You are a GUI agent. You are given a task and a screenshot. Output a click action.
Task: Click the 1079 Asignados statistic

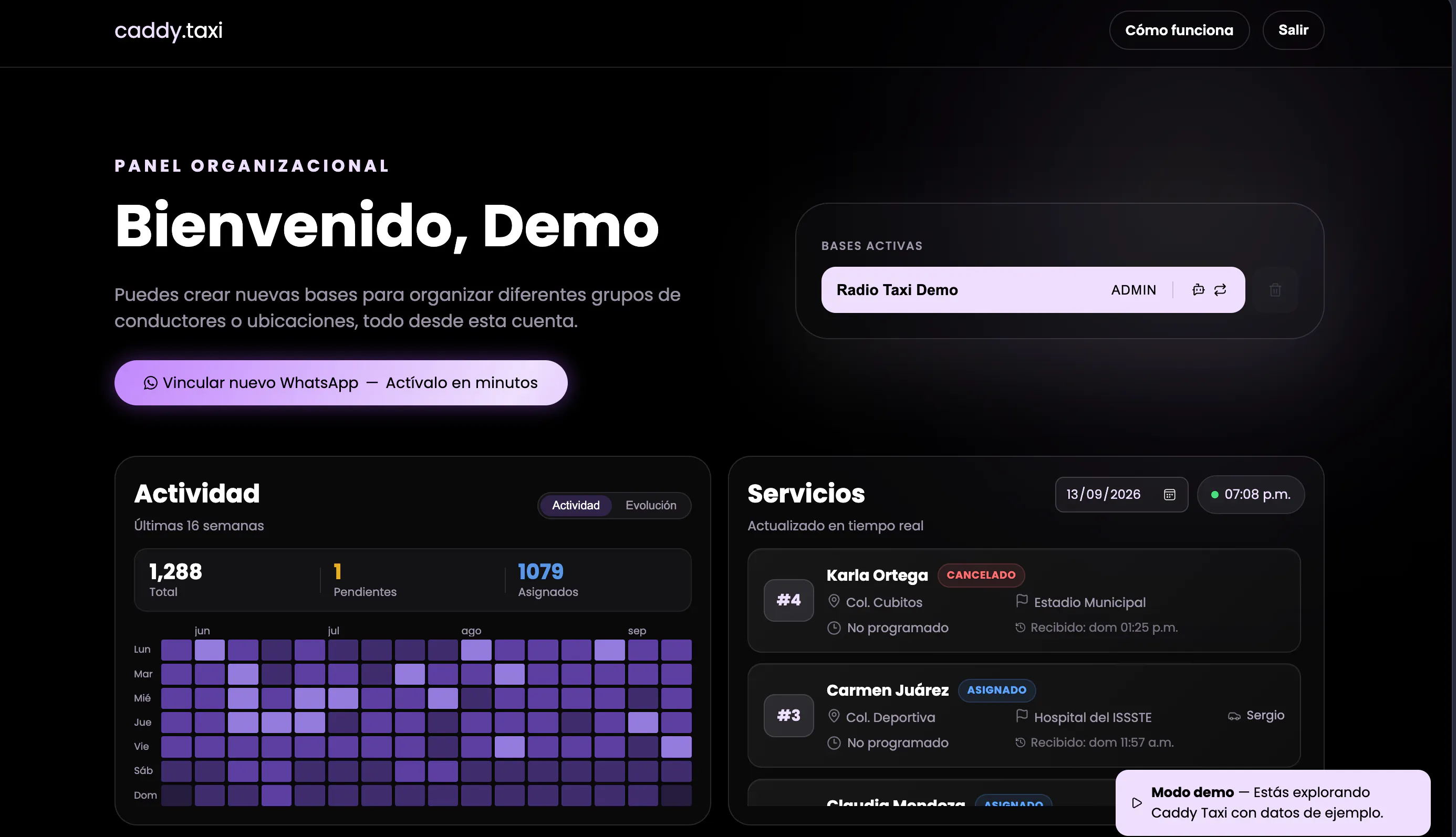[548, 580]
